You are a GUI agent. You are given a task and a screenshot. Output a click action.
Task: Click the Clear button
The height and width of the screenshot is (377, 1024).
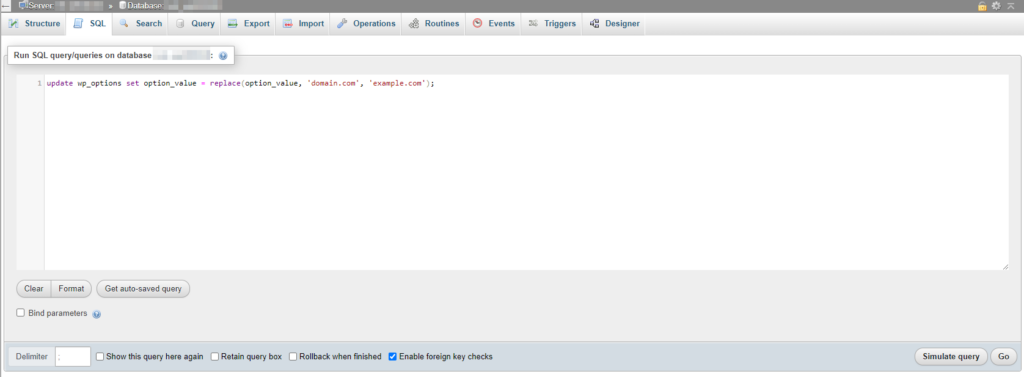(x=33, y=288)
